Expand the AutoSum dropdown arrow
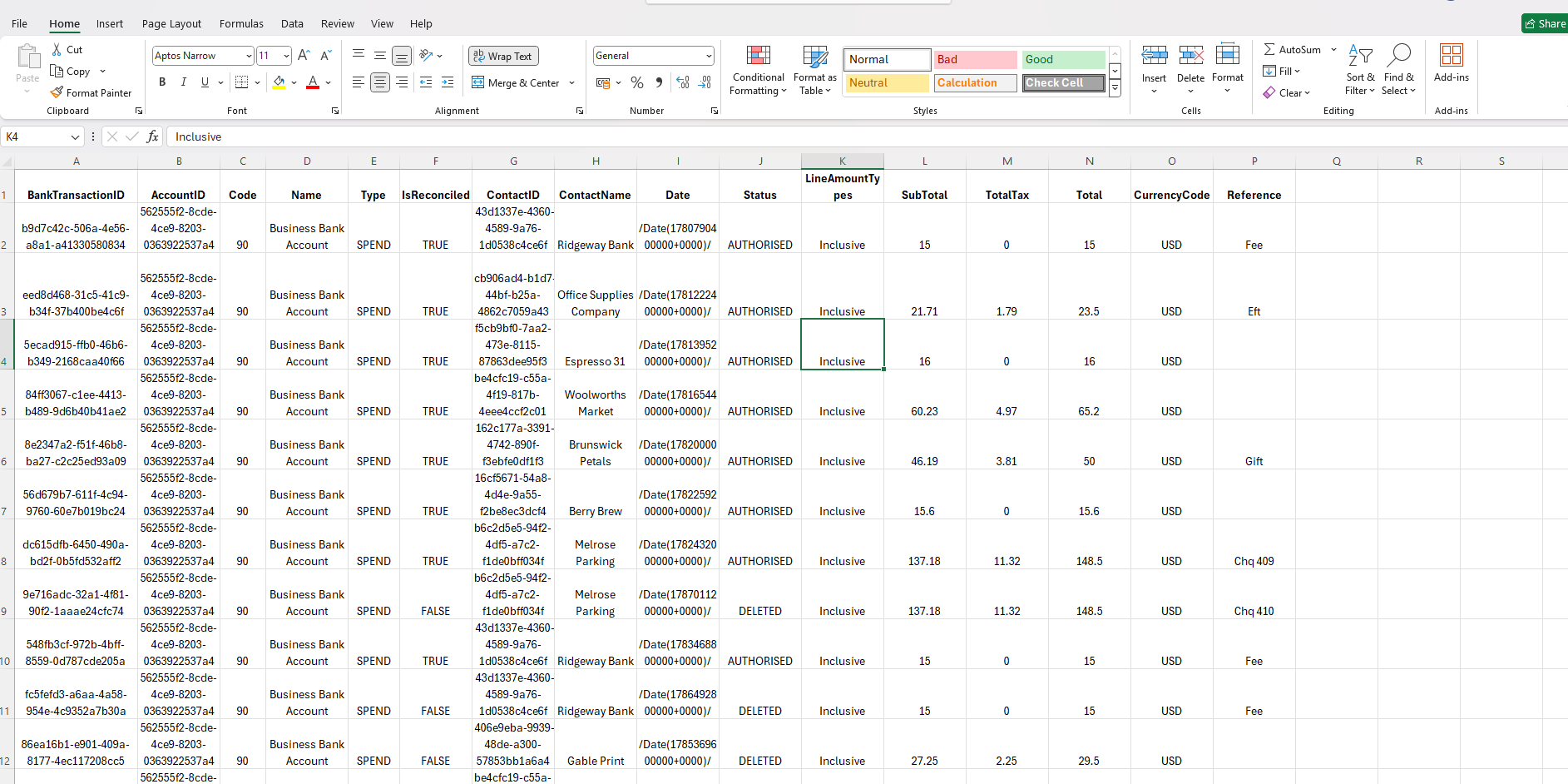This screenshot has width=1568, height=784. click(1333, 49)
